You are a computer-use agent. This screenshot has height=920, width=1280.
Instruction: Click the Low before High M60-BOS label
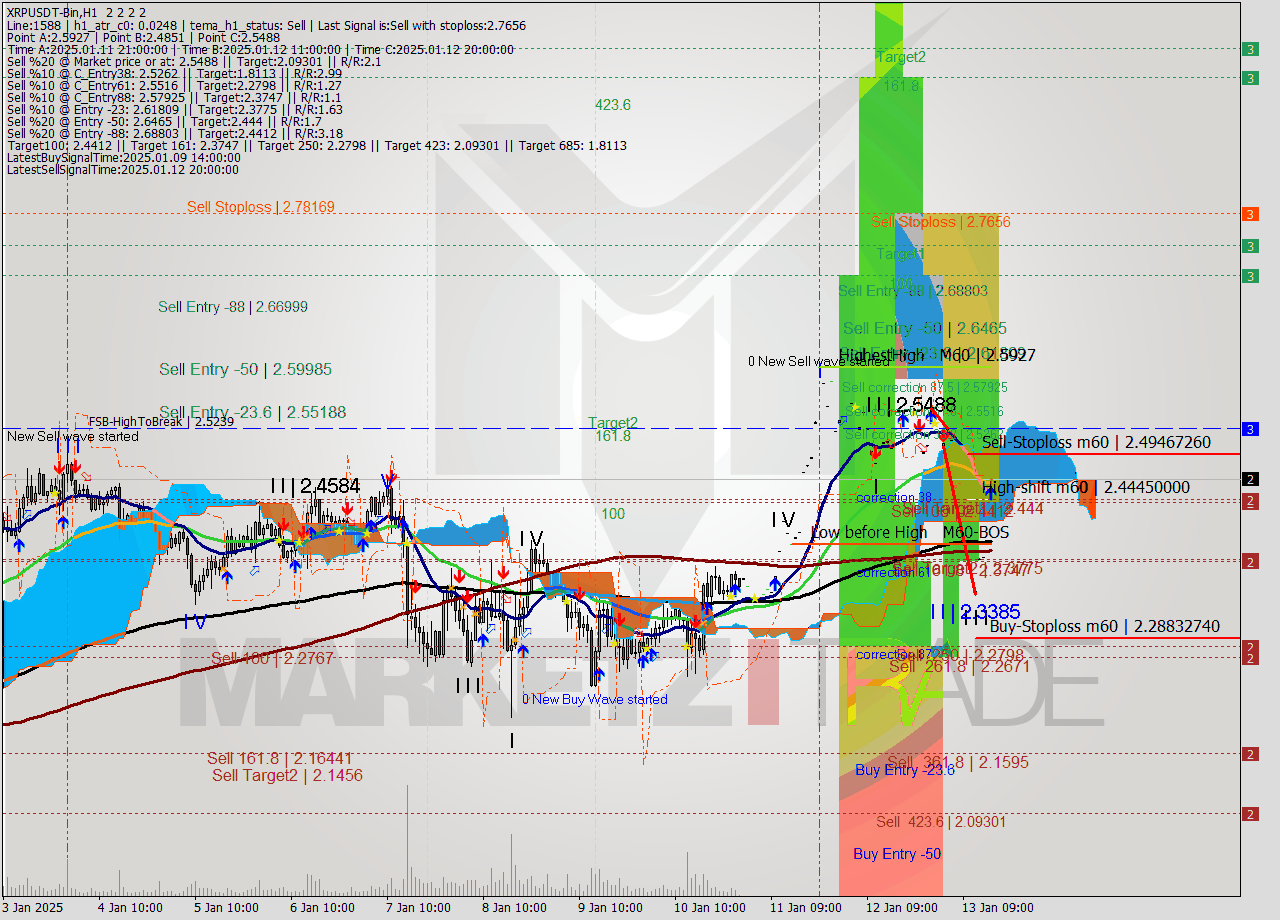click(910, 533)
